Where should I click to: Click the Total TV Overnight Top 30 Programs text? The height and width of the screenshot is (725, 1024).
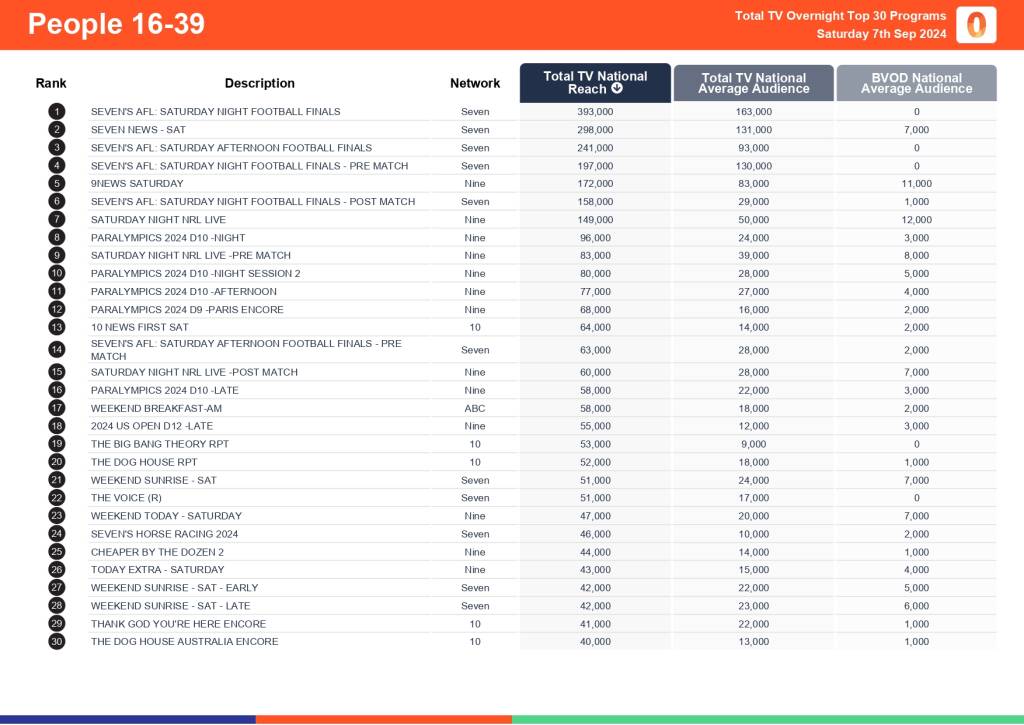point(840,16)
